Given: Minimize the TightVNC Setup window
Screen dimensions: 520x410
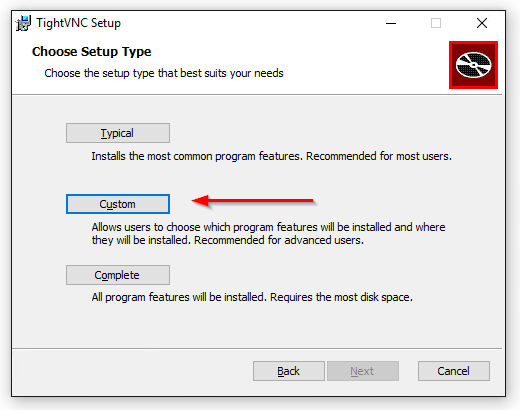Looking at the screenshot, I should (391, 23).
